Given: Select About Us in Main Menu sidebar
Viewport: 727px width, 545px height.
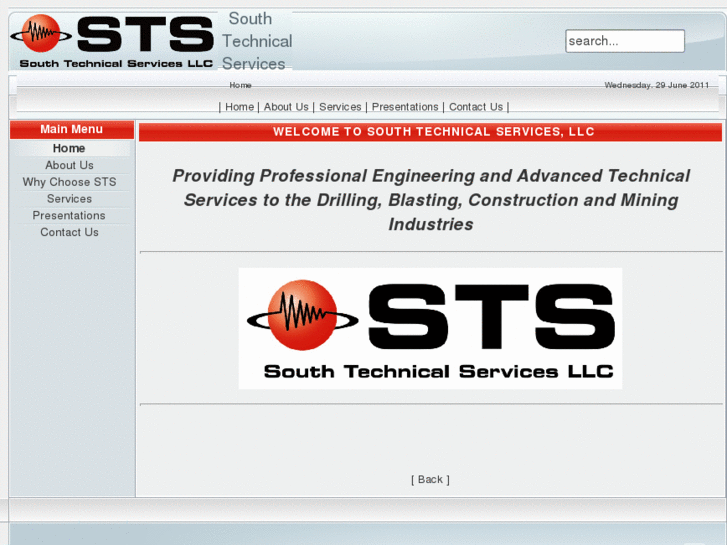Looking at the screenshot, I should click(x=69, y=165).
